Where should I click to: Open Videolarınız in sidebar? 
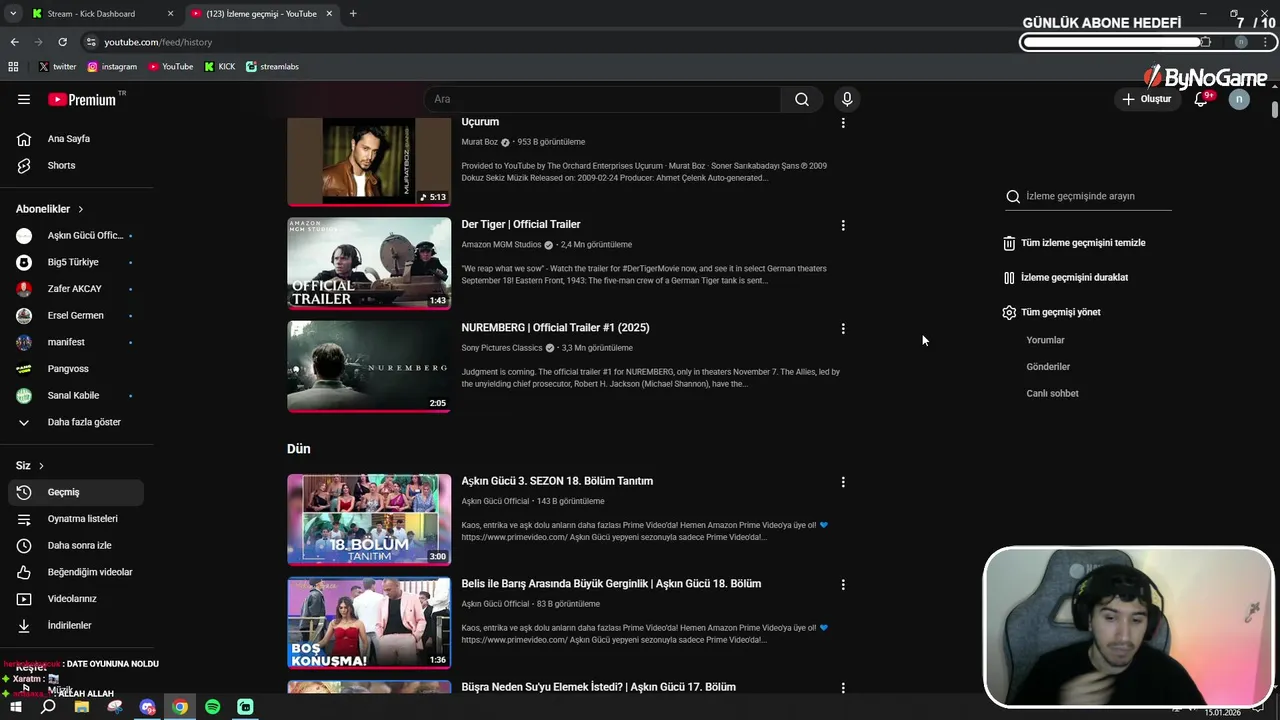coord(77,598)
